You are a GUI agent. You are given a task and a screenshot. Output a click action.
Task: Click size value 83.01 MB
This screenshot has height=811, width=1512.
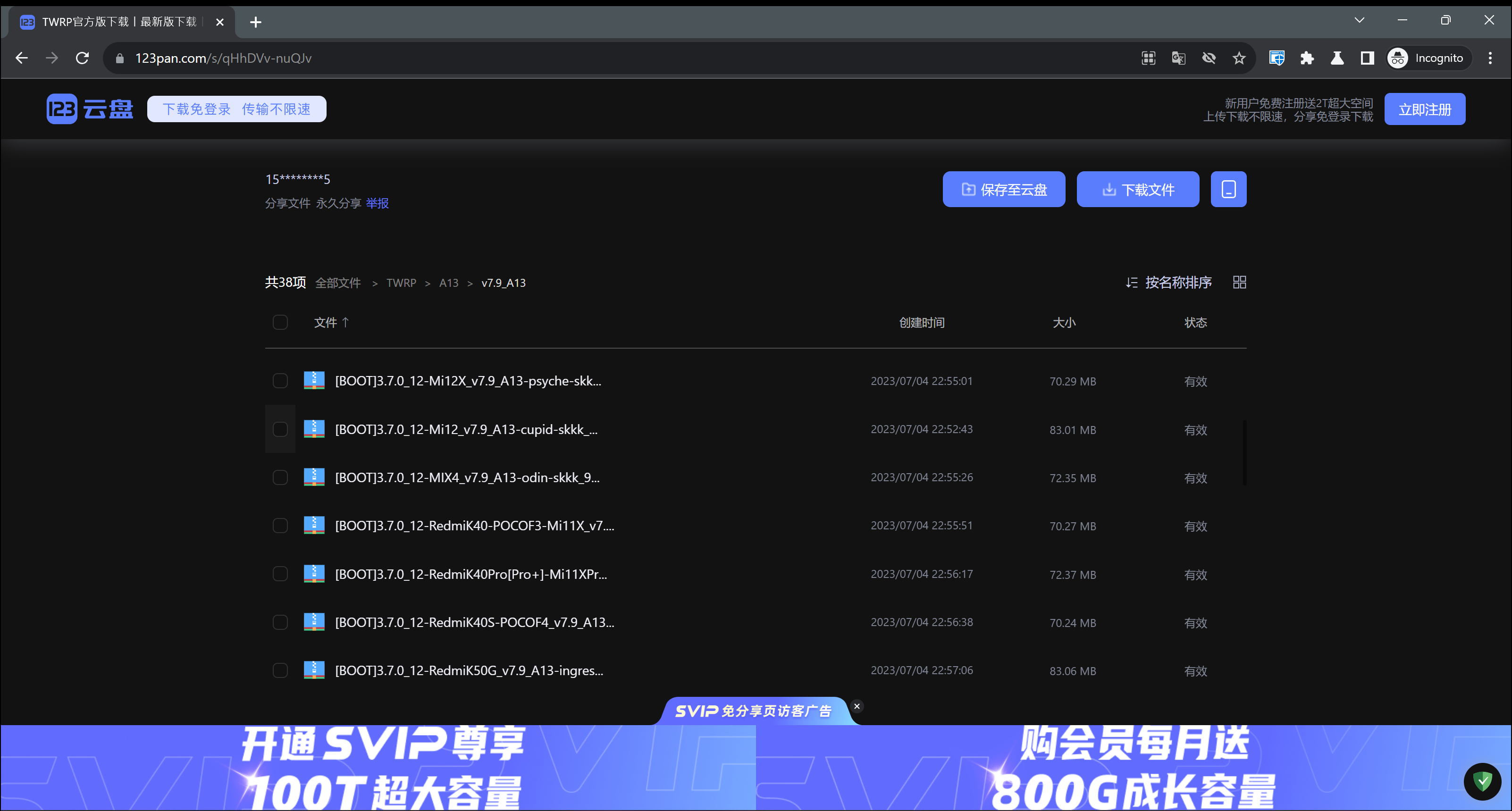pos(1072,429)
